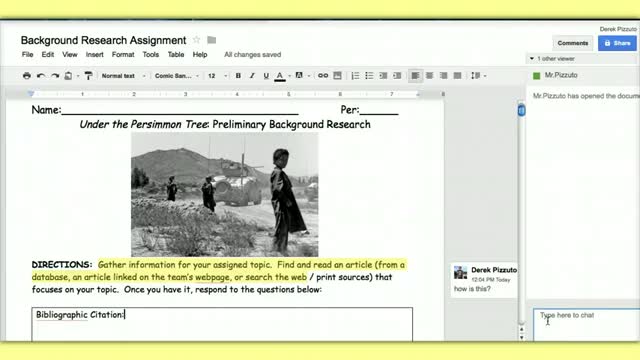Screen dimensions: 640x360
Task: Click the folder icon beside the title
Action: point(211,40)
